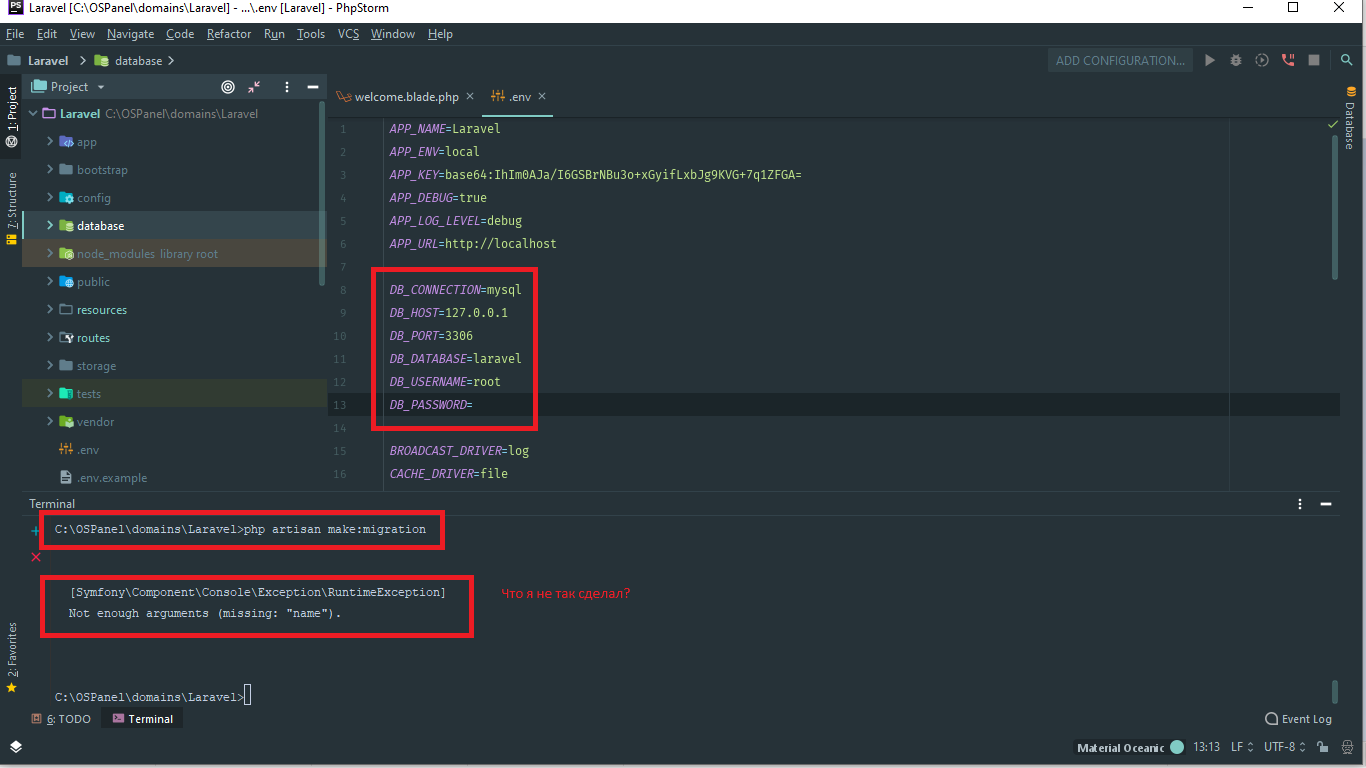Click the database breadcrumb in navigation bar
1366x768 pixels.
click(x=128, y=61)
